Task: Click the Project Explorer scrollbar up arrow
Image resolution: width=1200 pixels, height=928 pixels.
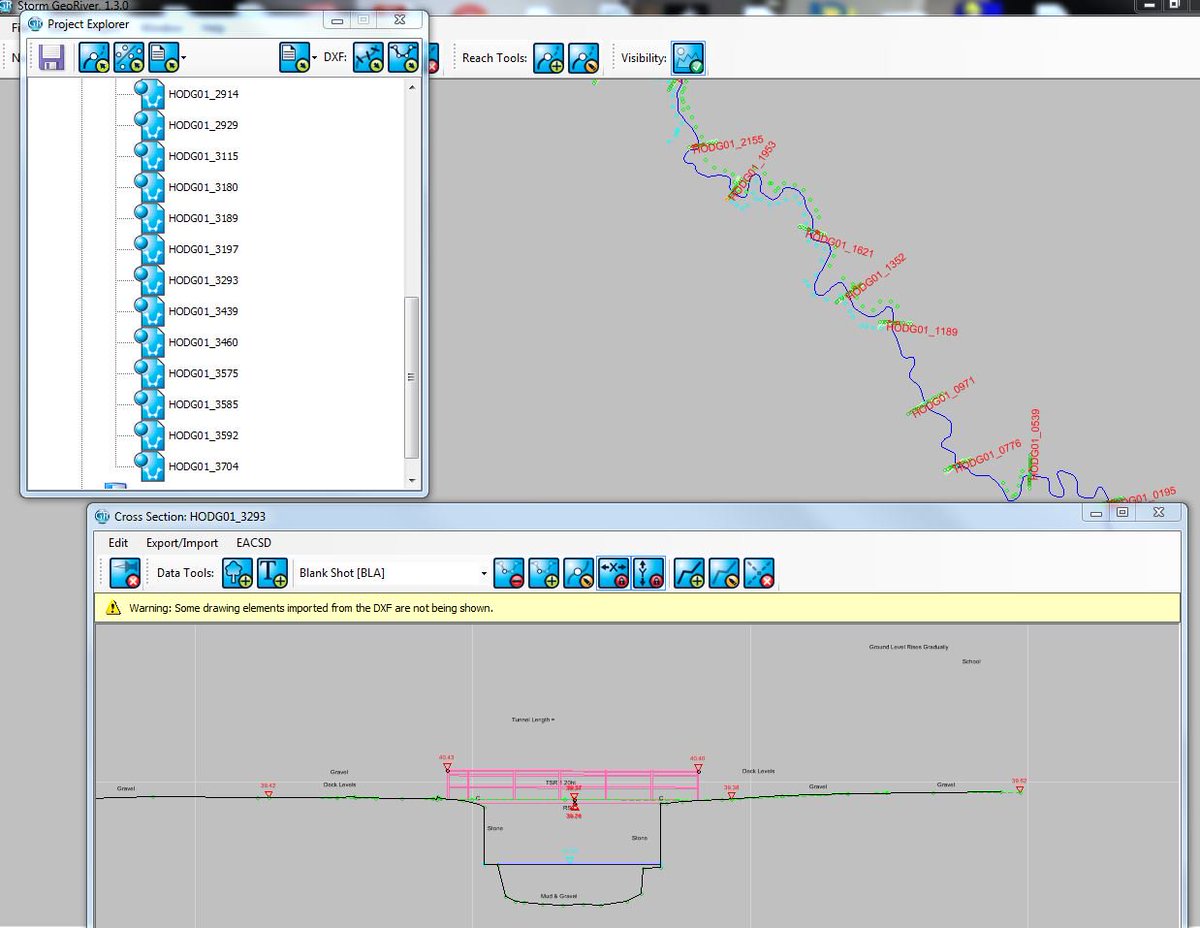Action: point(410,89)
